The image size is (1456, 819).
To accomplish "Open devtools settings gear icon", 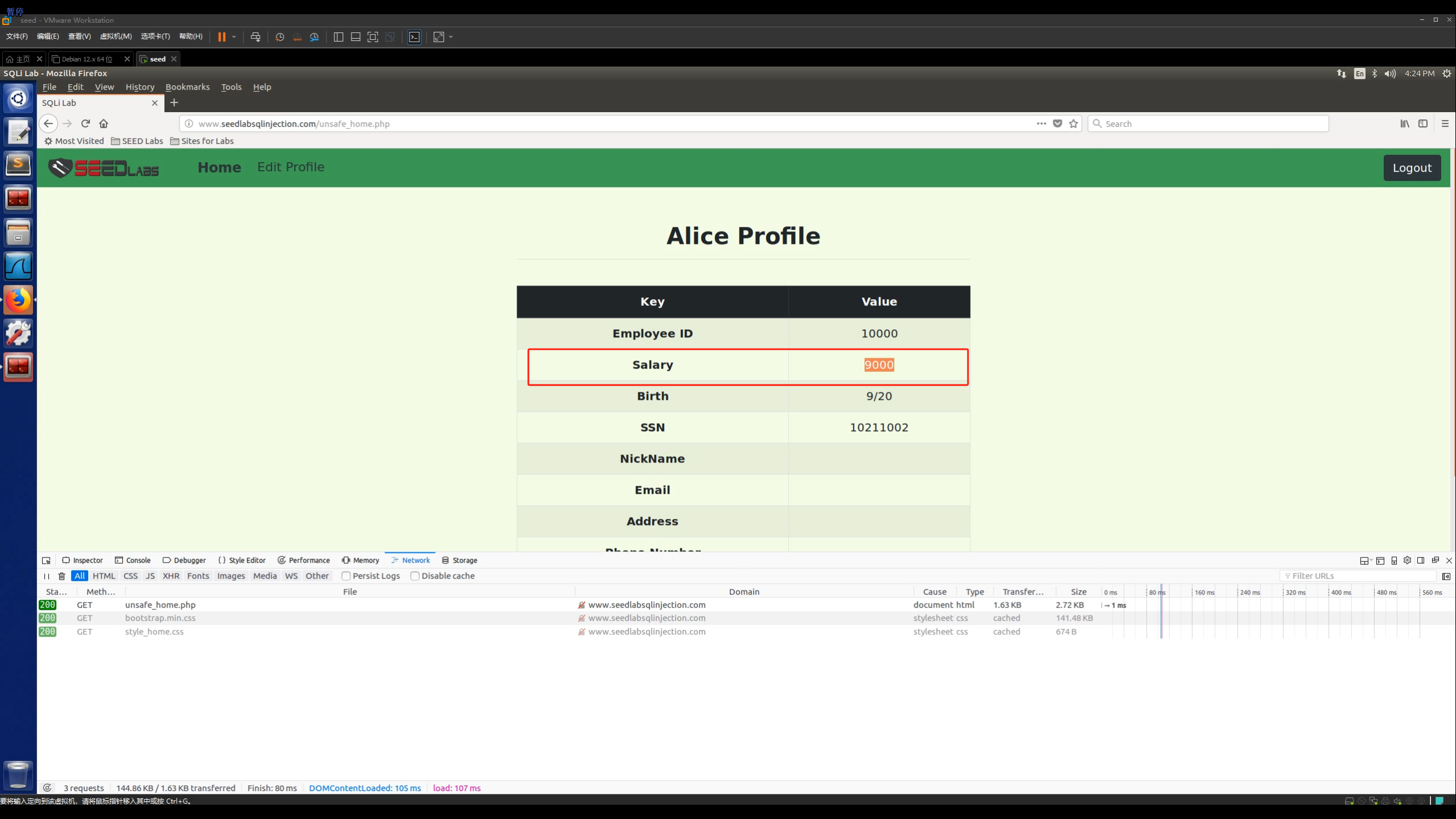I will coord(1407,560).
